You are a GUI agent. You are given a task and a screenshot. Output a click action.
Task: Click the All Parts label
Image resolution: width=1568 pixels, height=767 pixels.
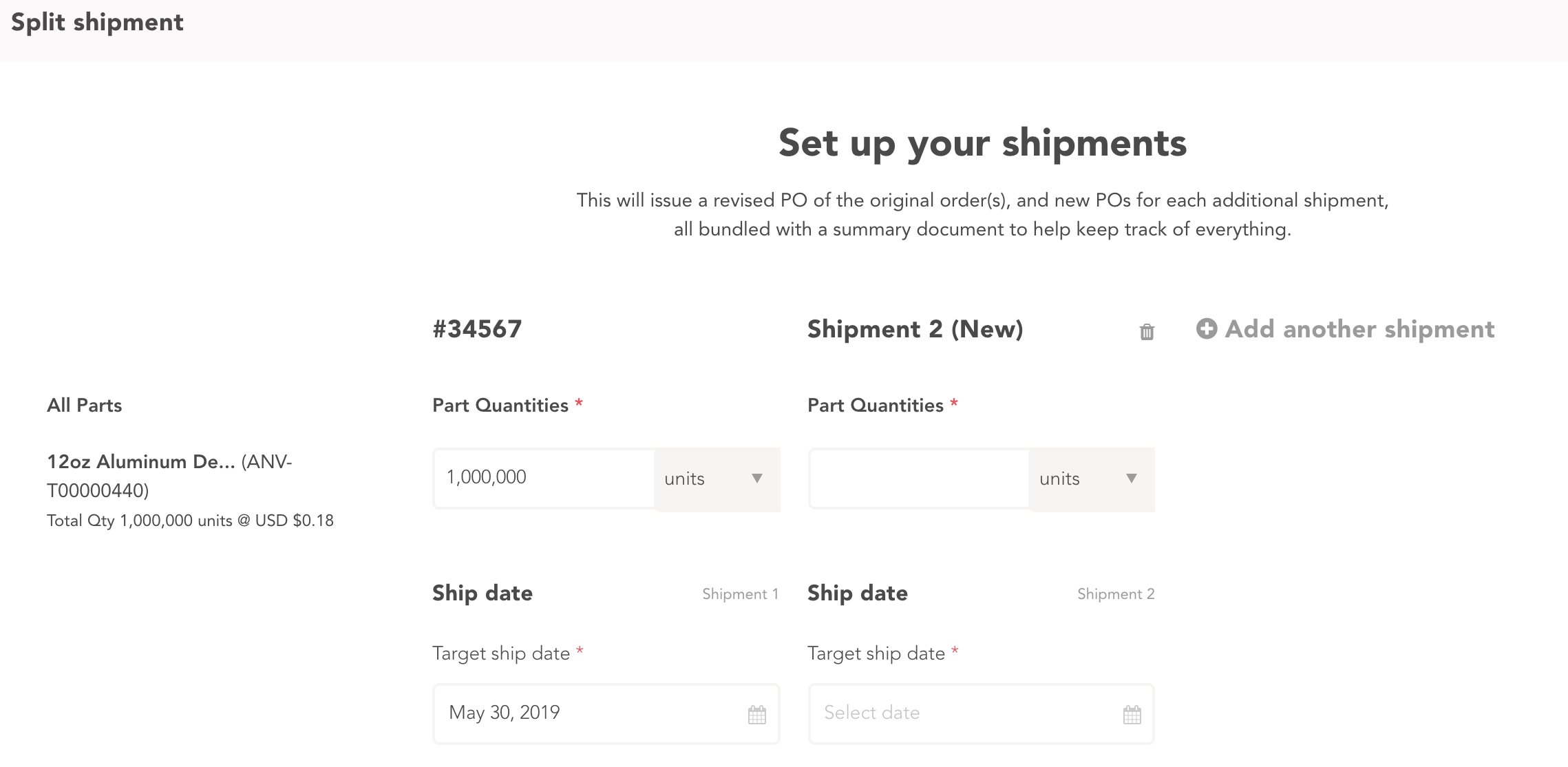(x=84, y=405)
